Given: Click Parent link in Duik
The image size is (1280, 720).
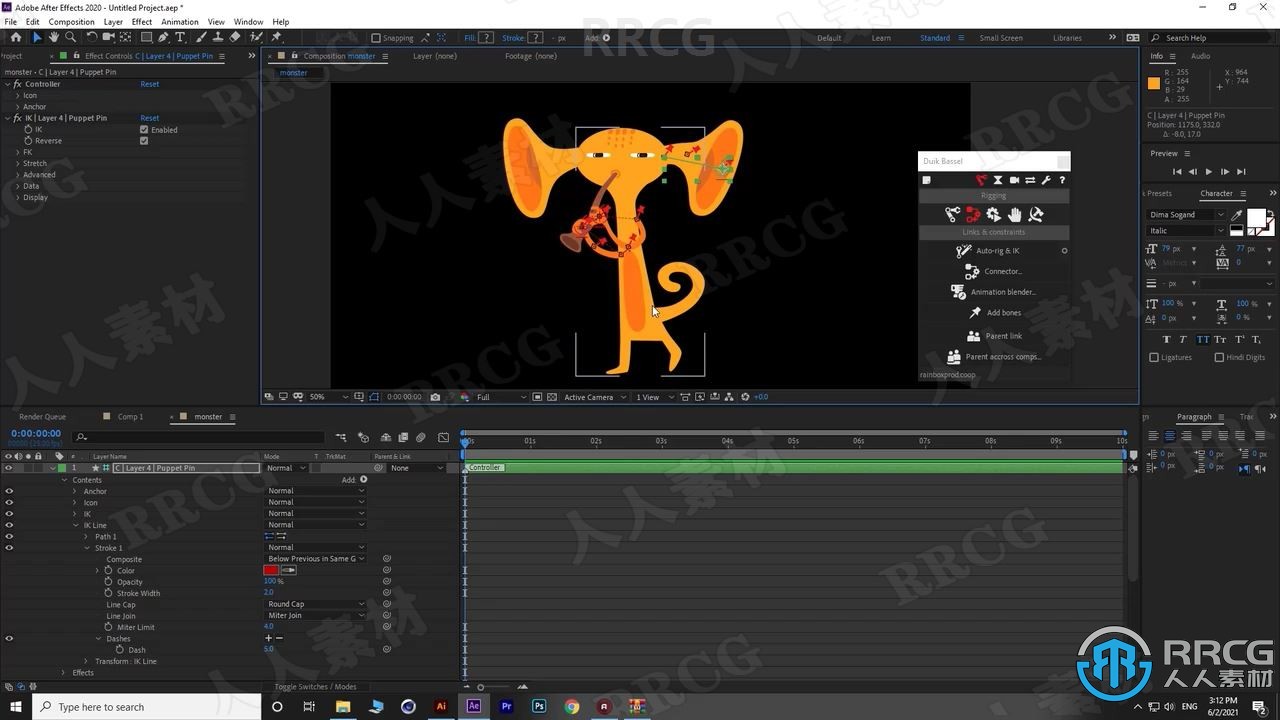Looking at the screenshot, I should click(x=1003, y=336).
